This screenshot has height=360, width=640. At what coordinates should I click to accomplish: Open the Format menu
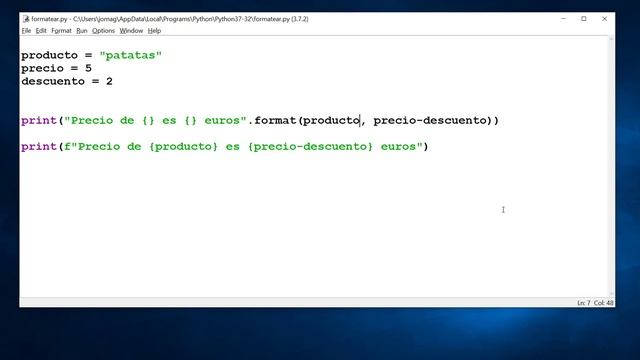tap(61, 31)
